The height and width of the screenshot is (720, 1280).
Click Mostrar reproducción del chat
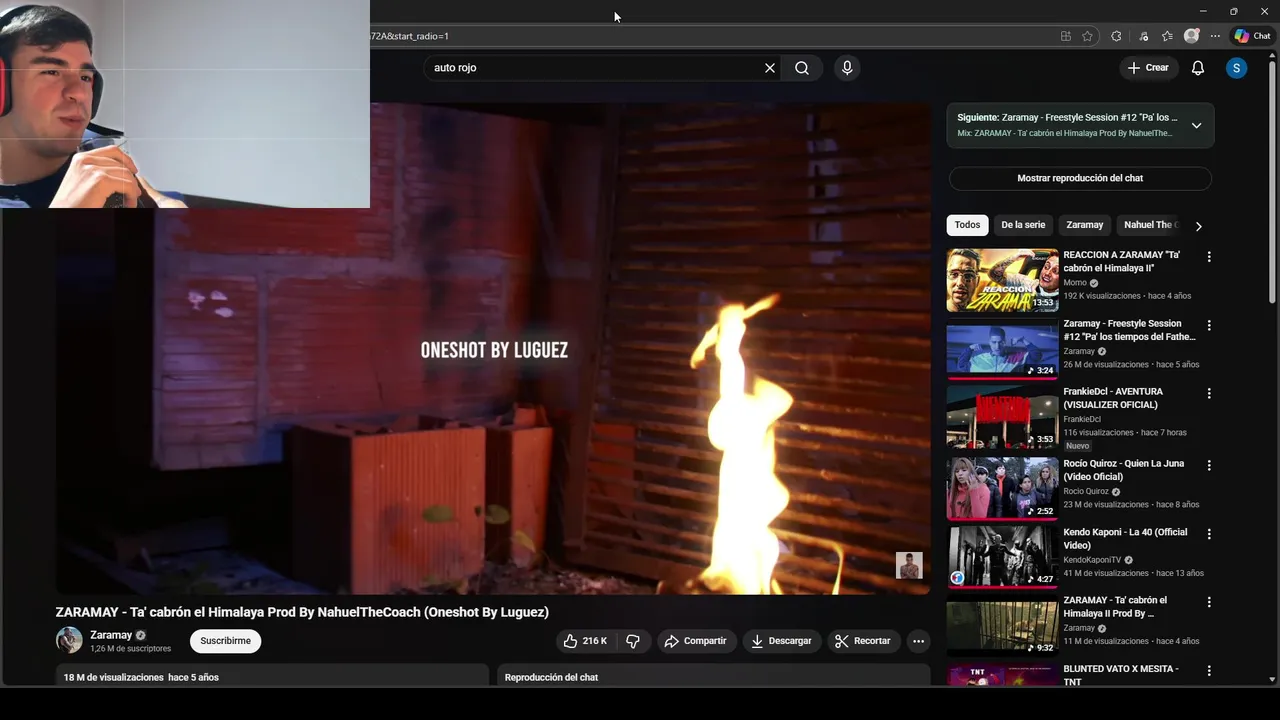click(x=1080, y=178)
